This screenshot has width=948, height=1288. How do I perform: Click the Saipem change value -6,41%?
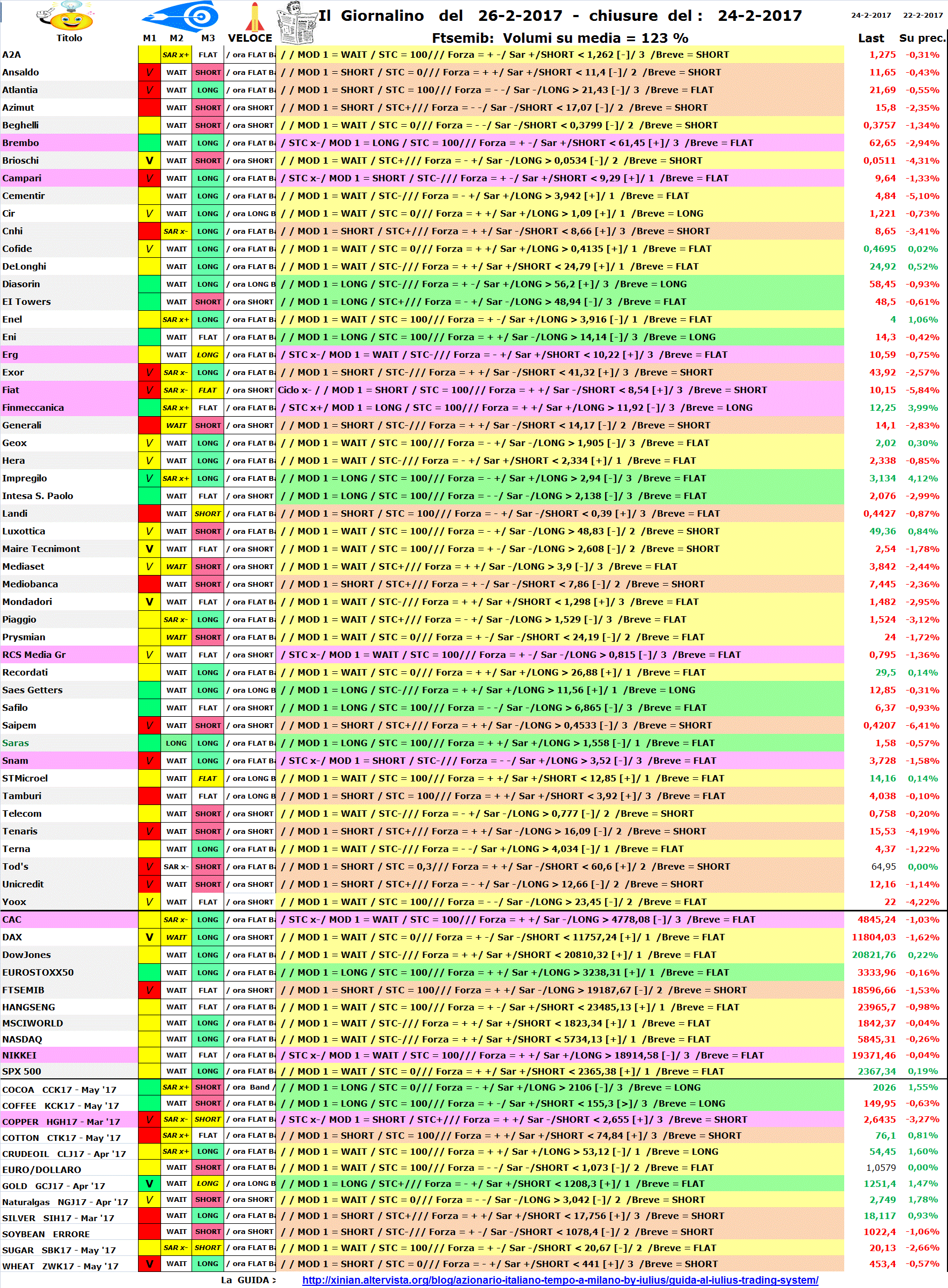[x=922, y=725]
